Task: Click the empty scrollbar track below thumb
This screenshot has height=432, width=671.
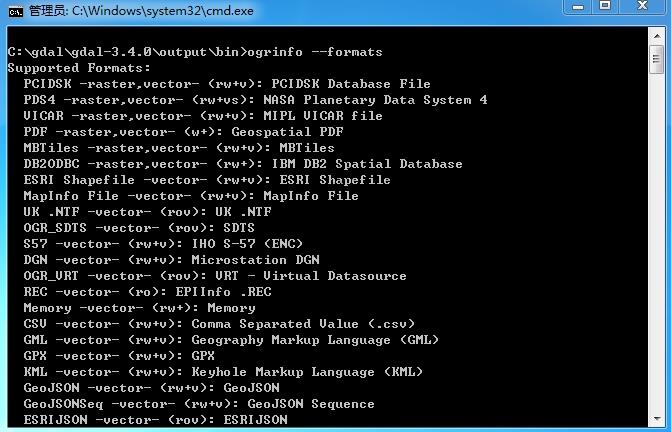Action: (657, 242)
